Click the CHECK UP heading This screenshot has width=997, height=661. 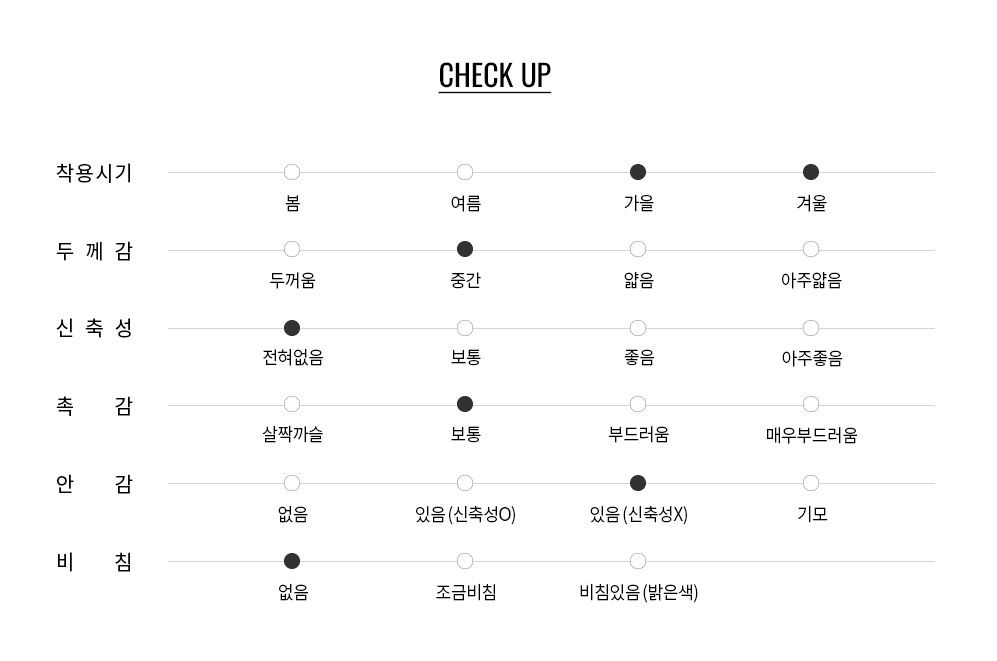(495, 75)
